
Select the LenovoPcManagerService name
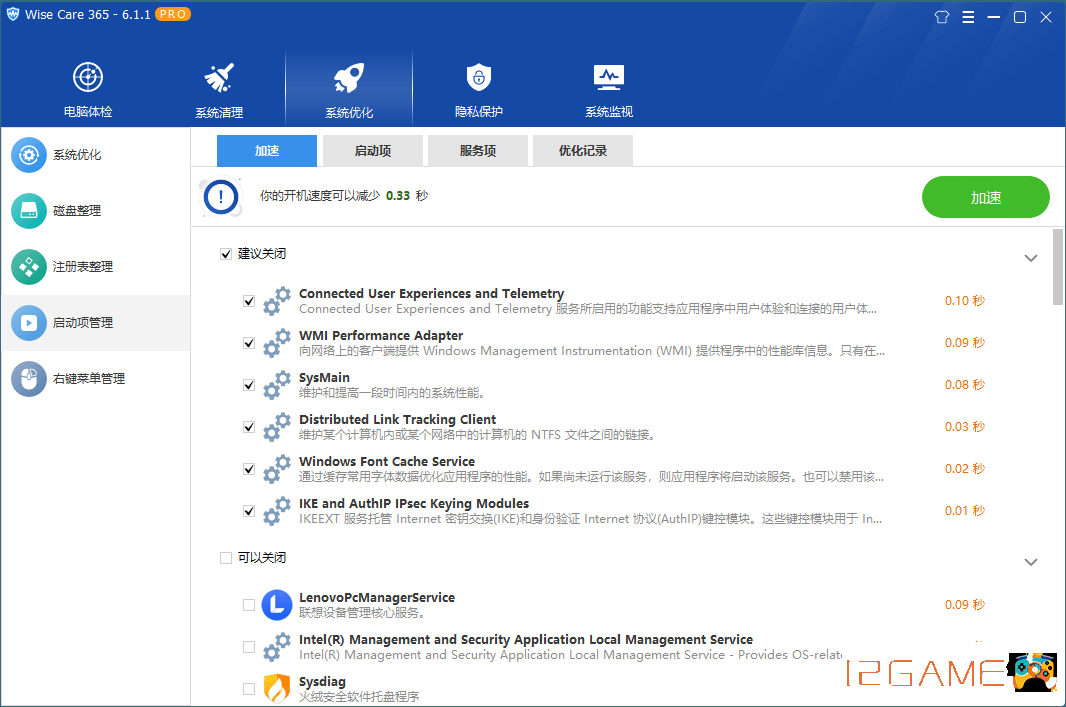(377, 598)
